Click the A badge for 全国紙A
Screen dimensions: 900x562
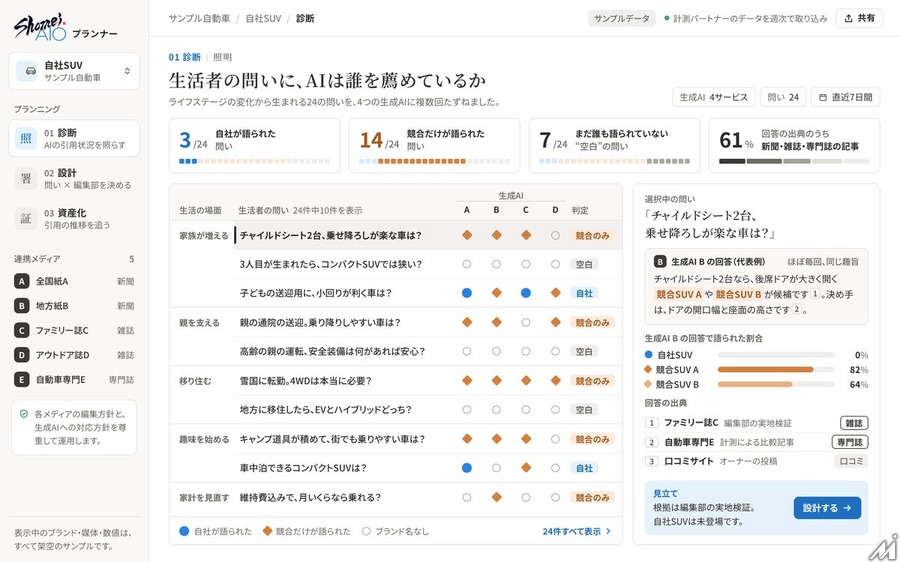pos(21,281)
